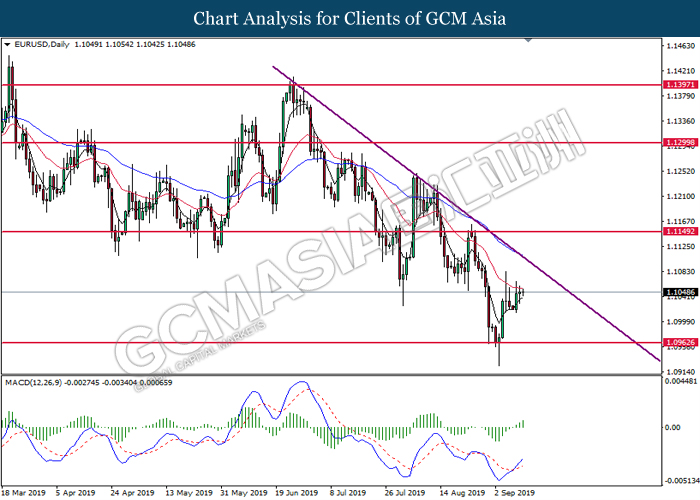The height and width of the screenshot is (500, 700).
Task: Select the 1.12998 red price label
Action: pos(680,142)
